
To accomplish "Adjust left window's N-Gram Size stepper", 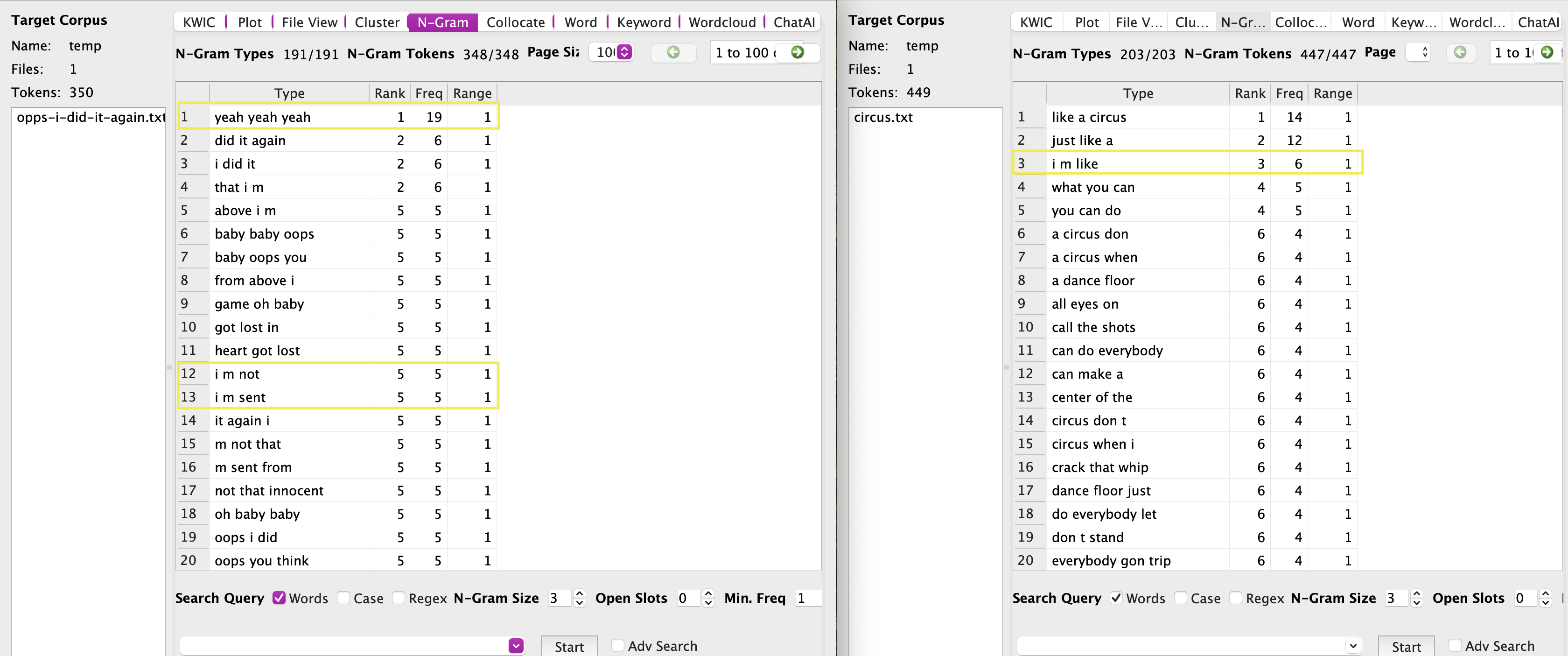I will (580, 598).
